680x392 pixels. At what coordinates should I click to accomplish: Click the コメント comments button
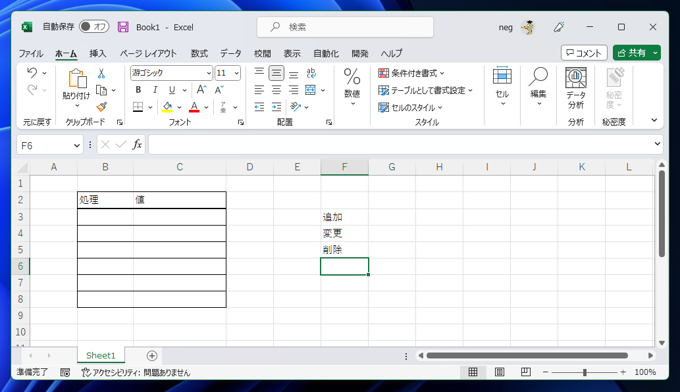pyautogui.click(x=584, y=53)
